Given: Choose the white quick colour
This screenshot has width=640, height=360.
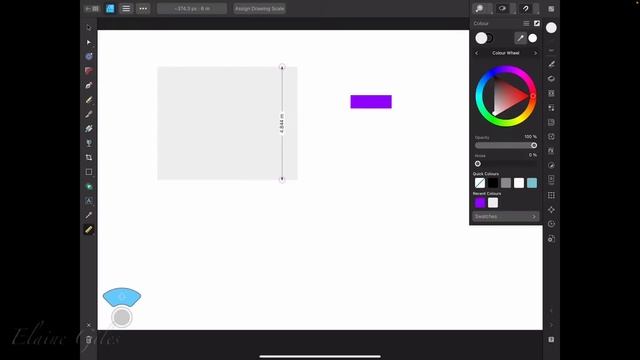Looking at the screenshot, I should [519, 183].
